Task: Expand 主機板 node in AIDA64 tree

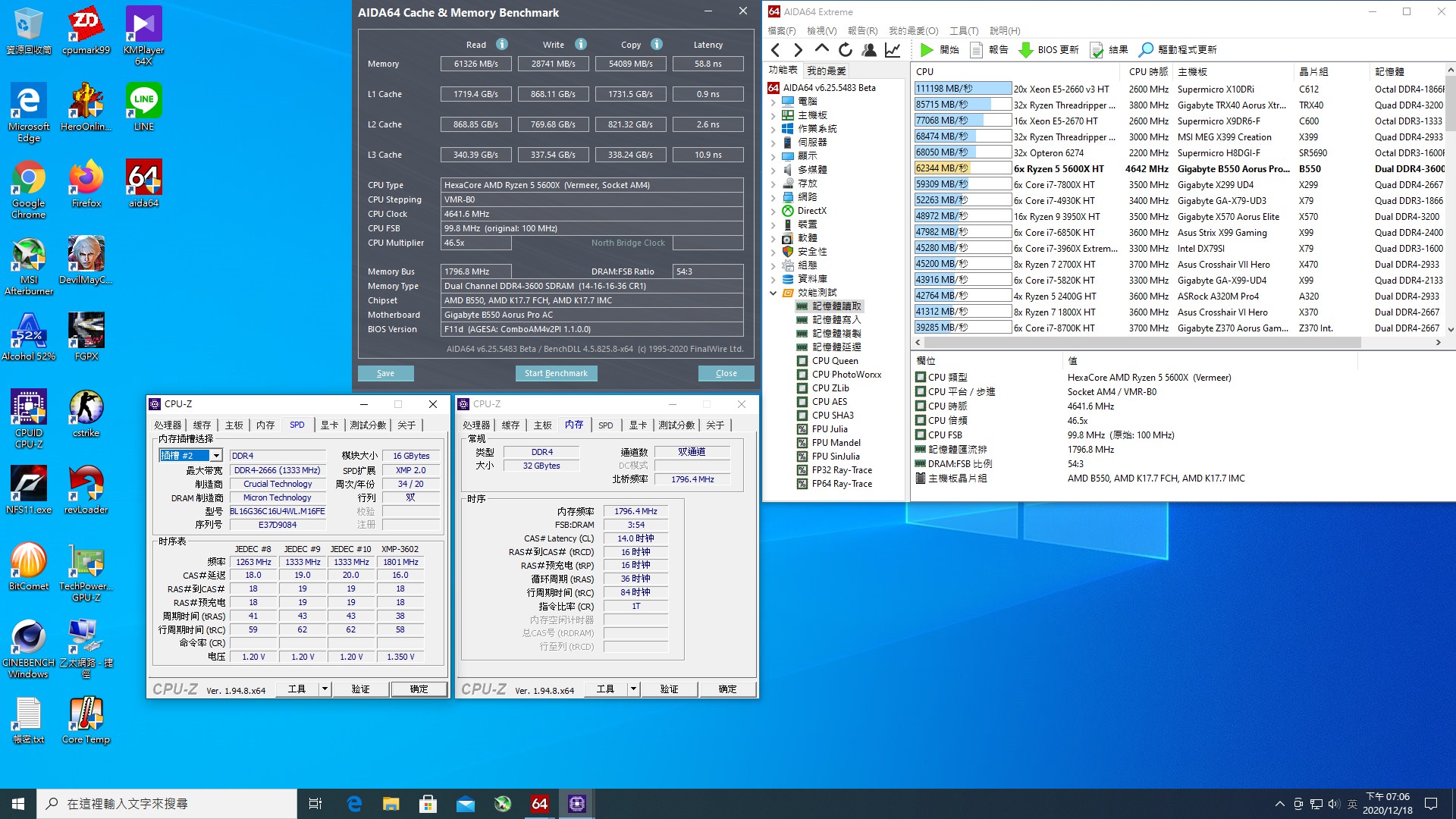Action: (773, 115)
